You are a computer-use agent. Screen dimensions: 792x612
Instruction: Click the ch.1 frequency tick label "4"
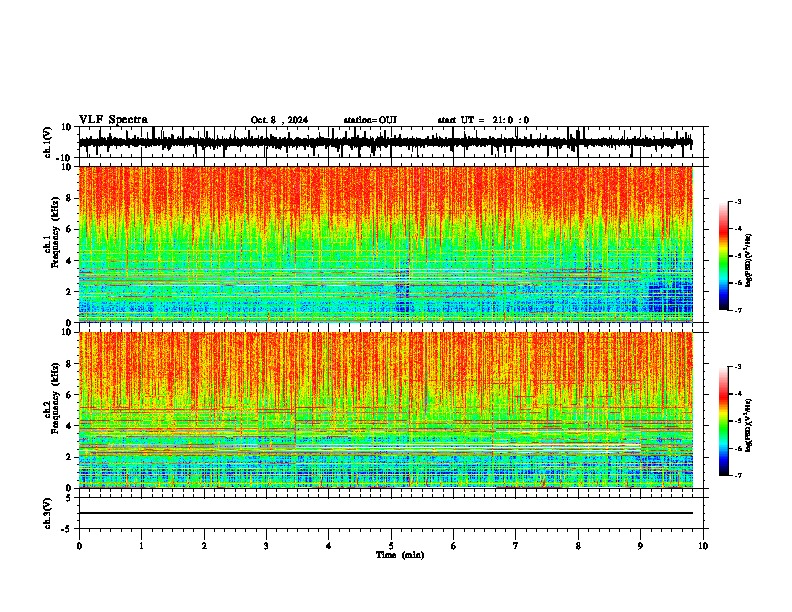click(69, 261)
